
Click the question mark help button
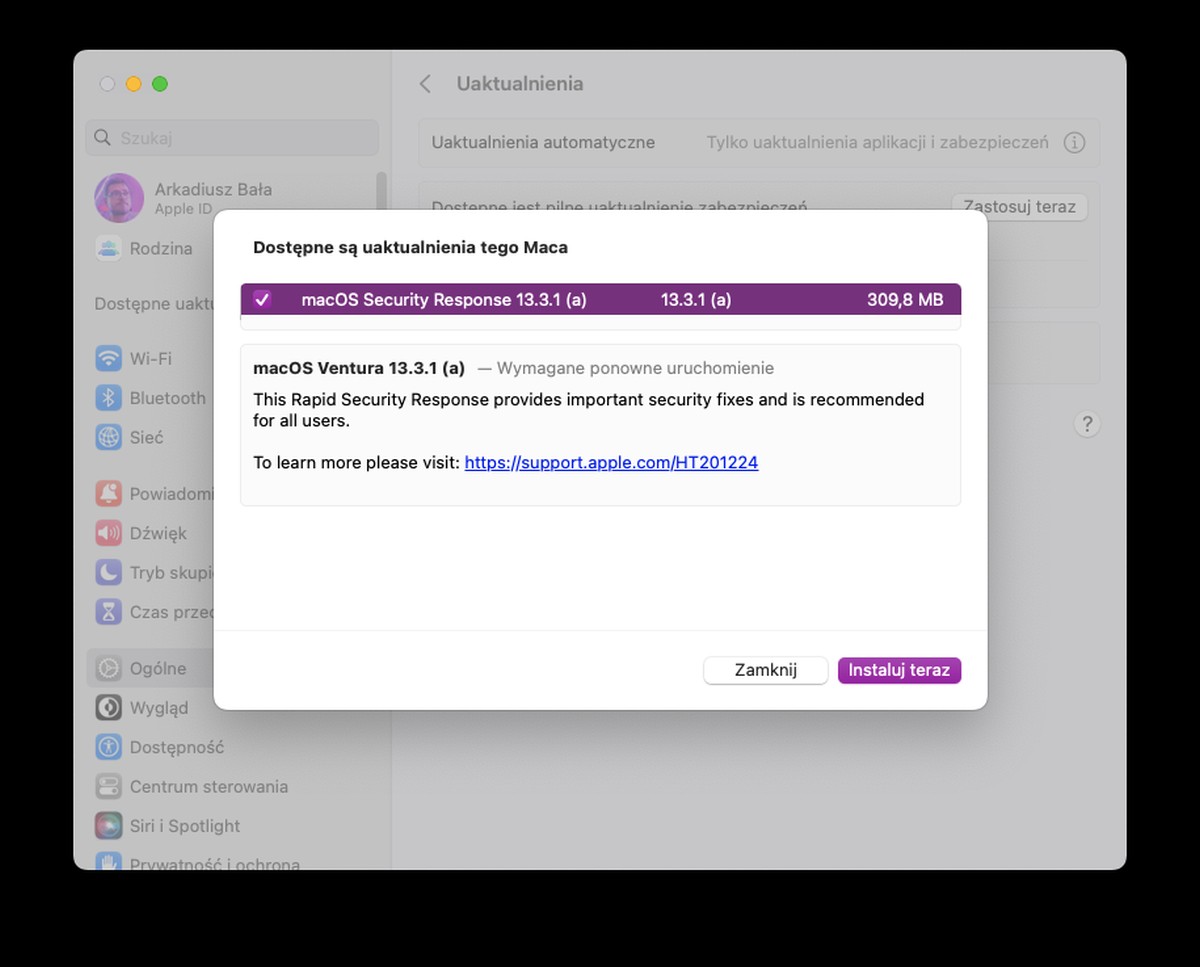[x=1086, y=424]
